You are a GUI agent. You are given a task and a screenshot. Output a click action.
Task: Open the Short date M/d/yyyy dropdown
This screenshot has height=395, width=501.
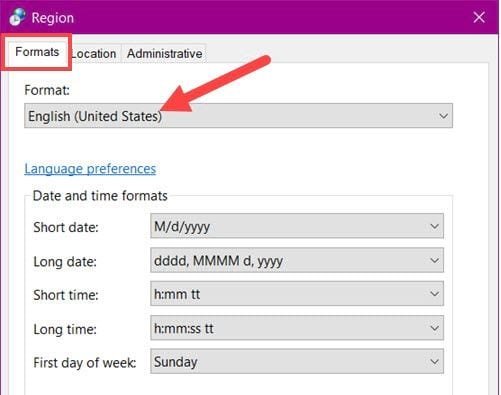tap(297, 226)
